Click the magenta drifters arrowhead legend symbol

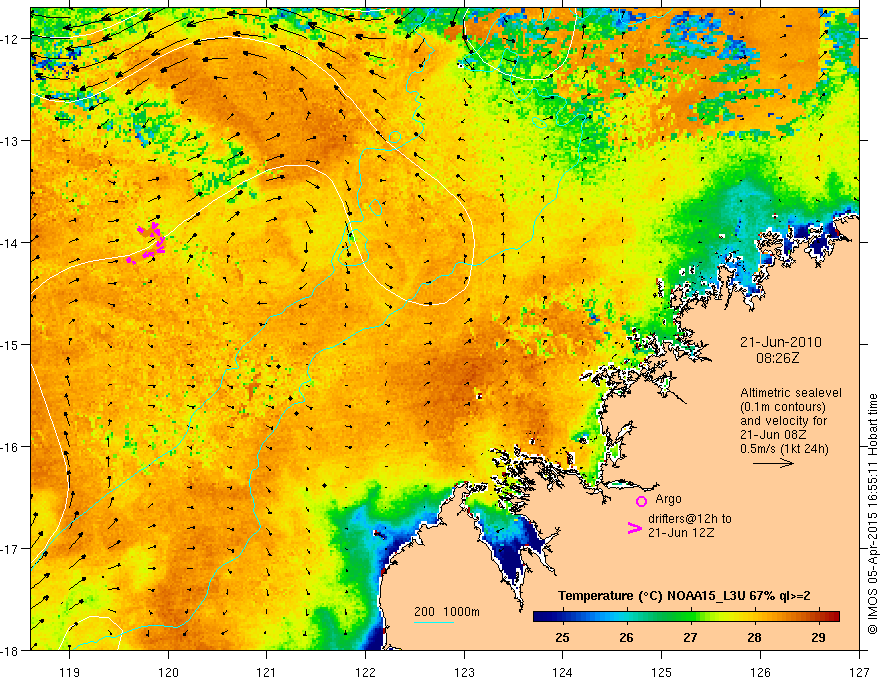pyautogui.click(x=634, y=528)
